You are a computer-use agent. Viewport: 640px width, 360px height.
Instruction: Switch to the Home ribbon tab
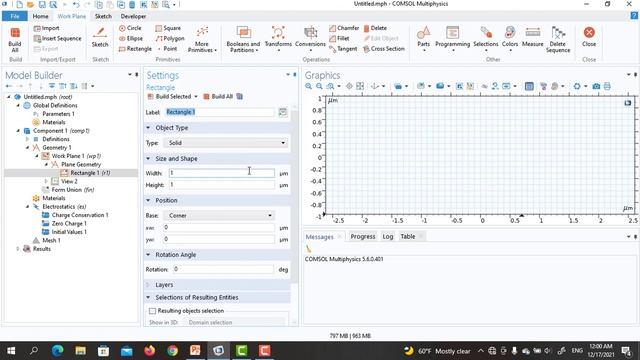pos(40,16)
